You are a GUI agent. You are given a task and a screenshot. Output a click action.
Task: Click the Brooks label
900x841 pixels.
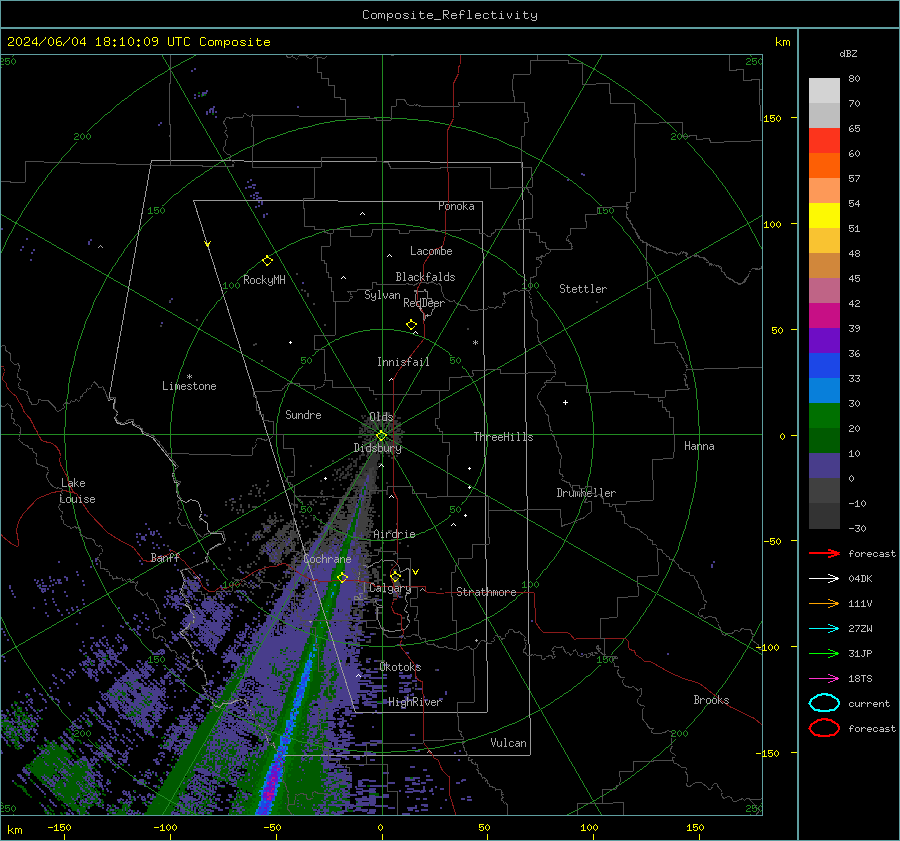[711, 700]
